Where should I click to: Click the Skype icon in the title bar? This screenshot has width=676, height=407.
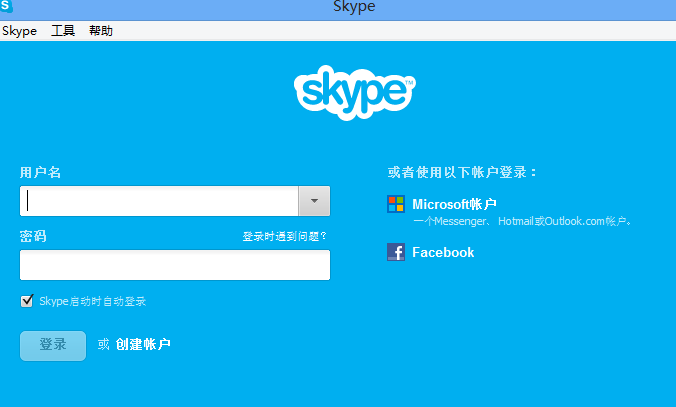pos(7,7)
